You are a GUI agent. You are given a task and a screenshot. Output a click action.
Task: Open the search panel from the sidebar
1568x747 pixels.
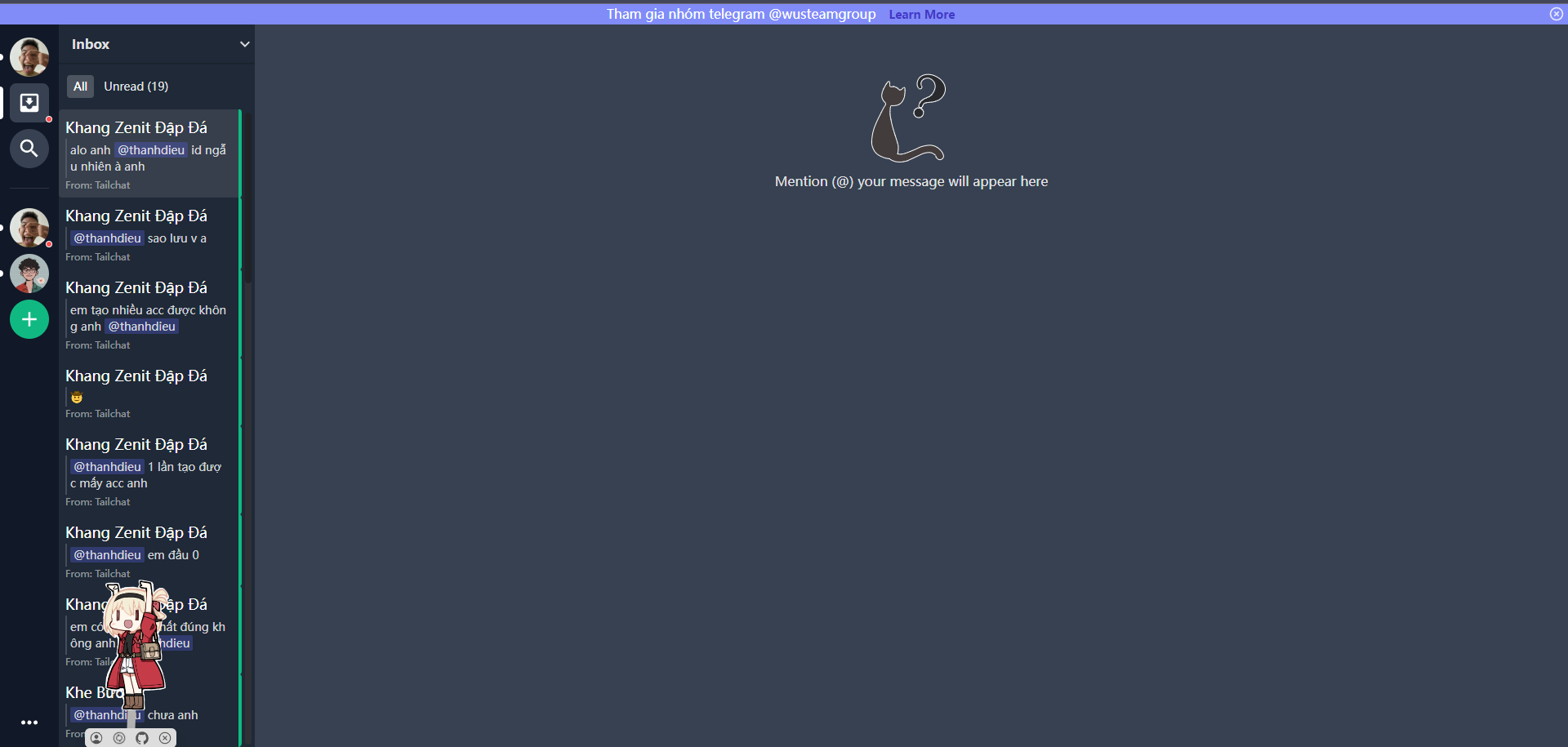point(29,149)
